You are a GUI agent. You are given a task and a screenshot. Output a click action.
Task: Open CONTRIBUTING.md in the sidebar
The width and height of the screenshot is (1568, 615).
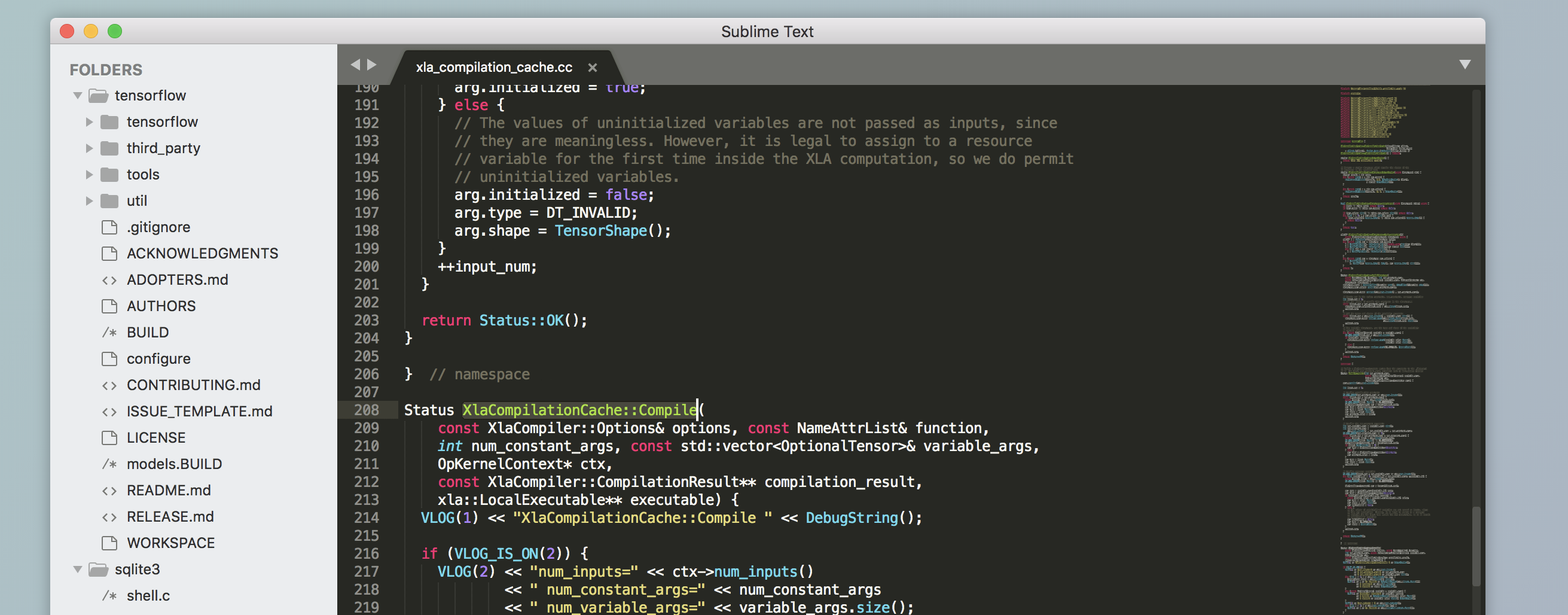tap(193, 385)
